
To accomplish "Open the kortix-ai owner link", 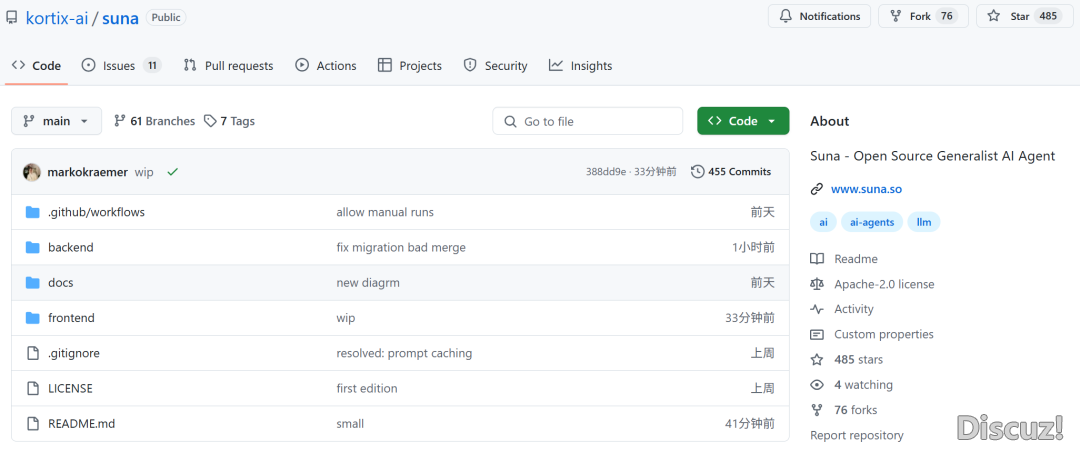I will (x=57, y=18).
